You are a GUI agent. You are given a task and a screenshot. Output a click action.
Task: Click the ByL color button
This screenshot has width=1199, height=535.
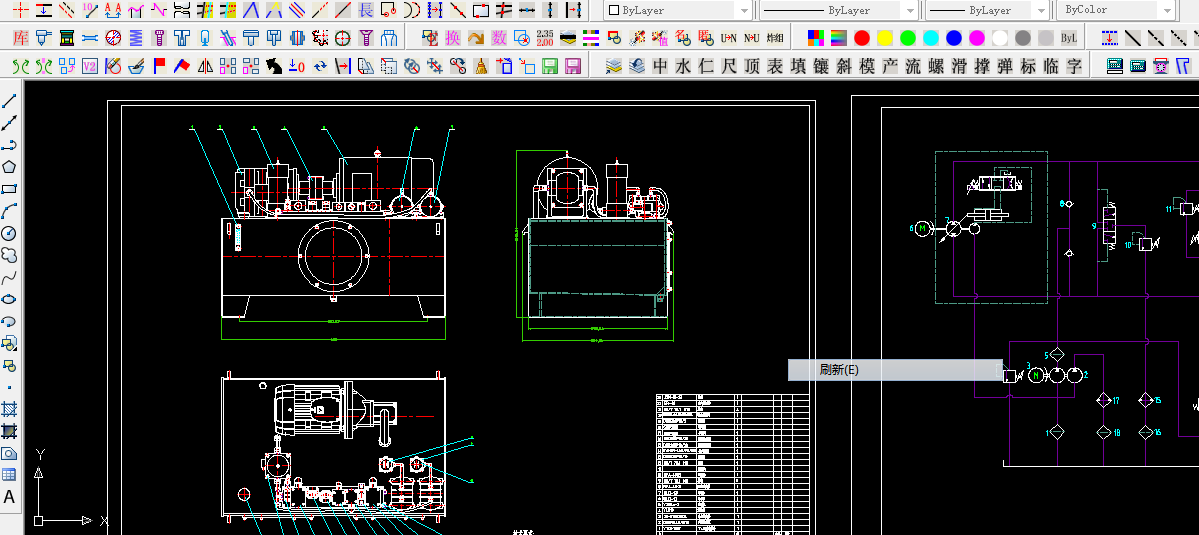(1069, 37)
